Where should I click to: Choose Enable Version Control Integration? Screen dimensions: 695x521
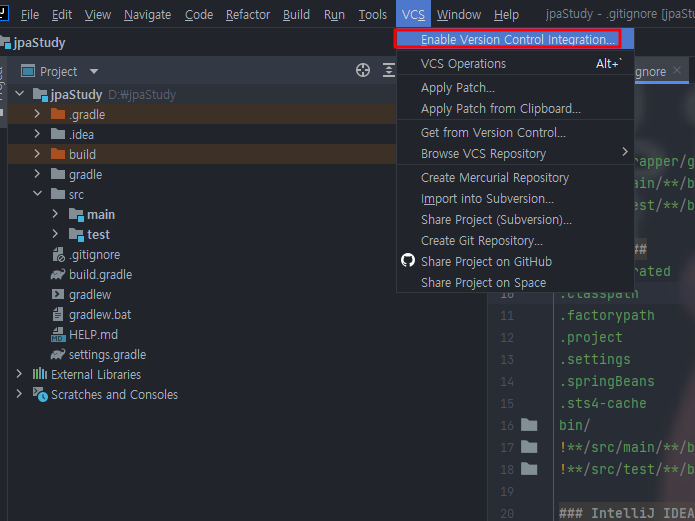click(515, 39)
